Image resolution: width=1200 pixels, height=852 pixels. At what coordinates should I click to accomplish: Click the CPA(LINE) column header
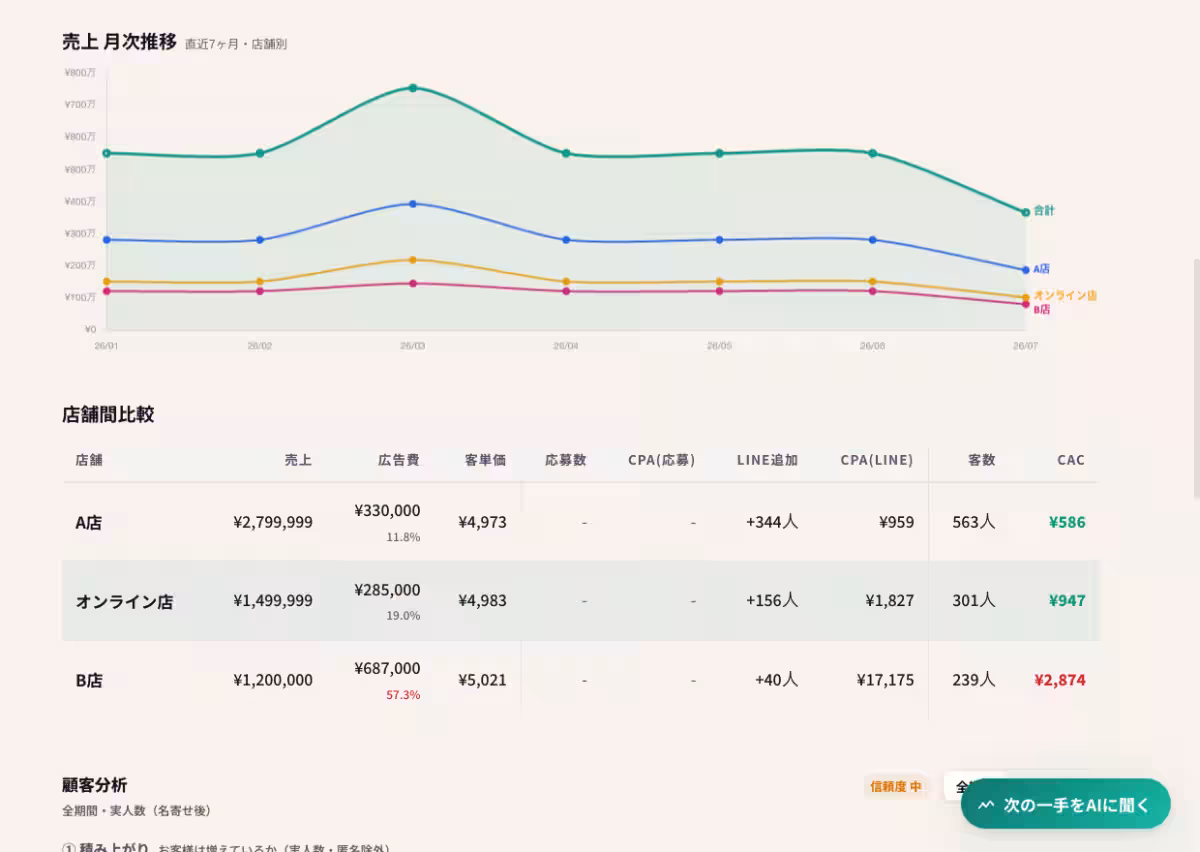point(877,460)
